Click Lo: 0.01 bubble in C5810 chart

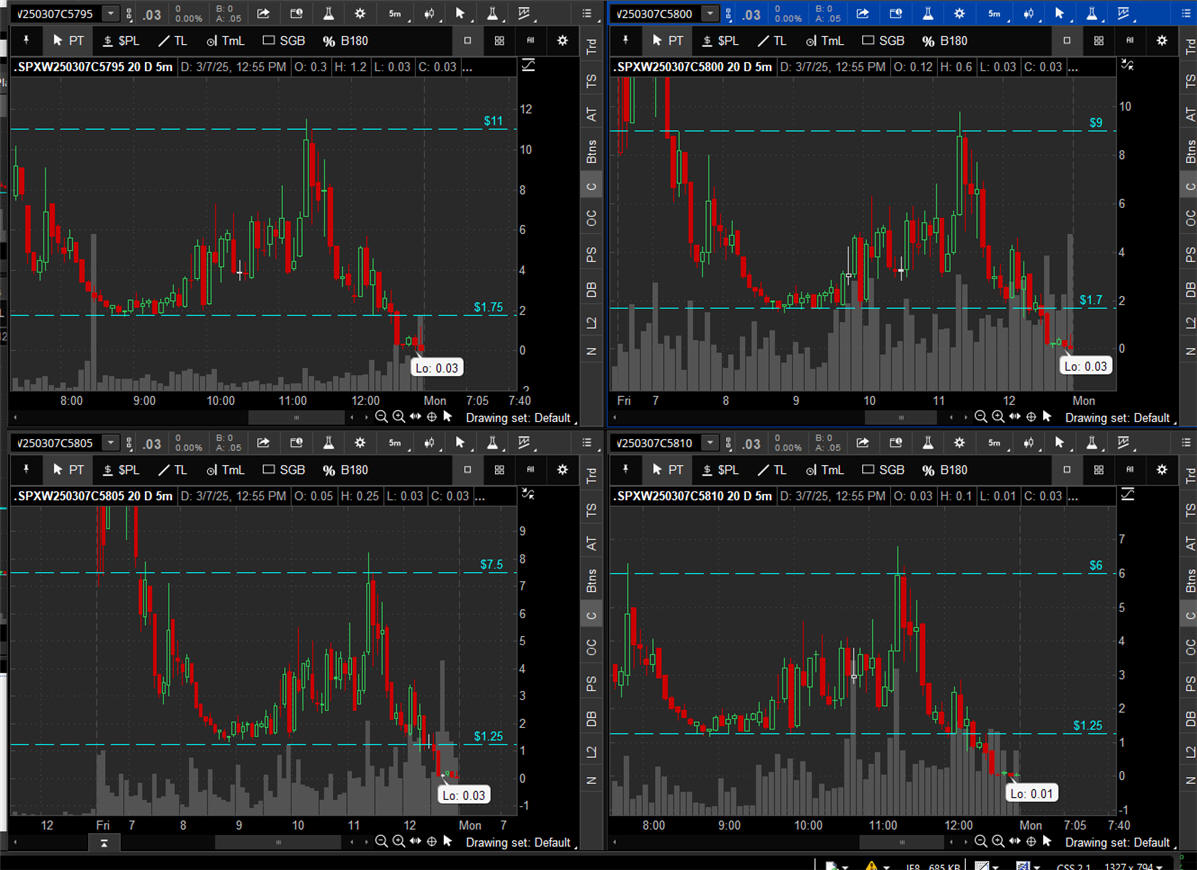point(1031,793)
